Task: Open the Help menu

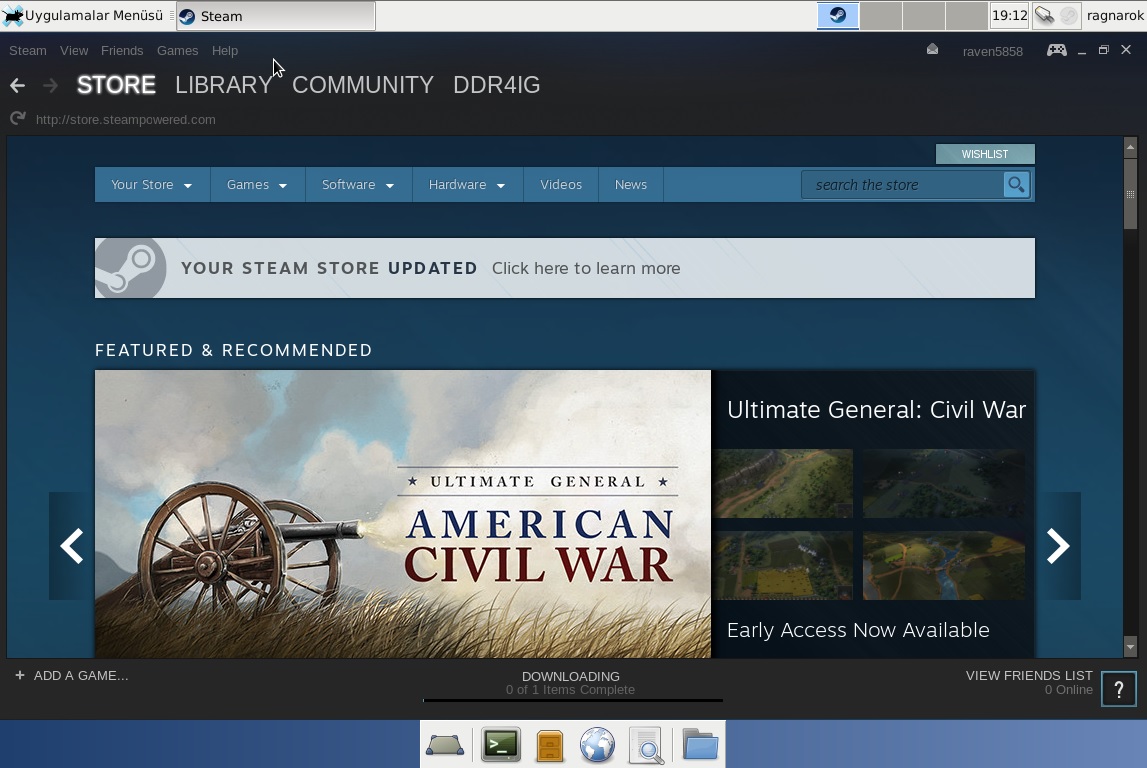Action: (225, 50)
